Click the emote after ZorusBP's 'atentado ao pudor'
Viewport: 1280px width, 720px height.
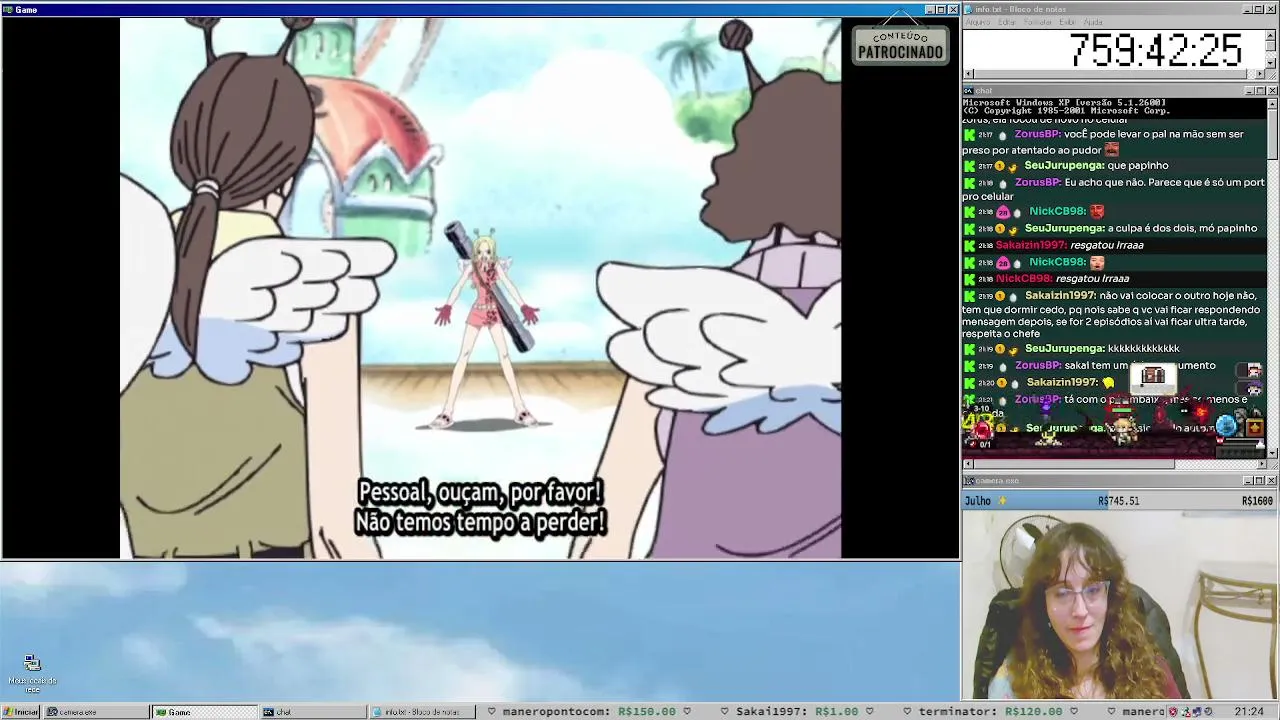coord(1111,150)
